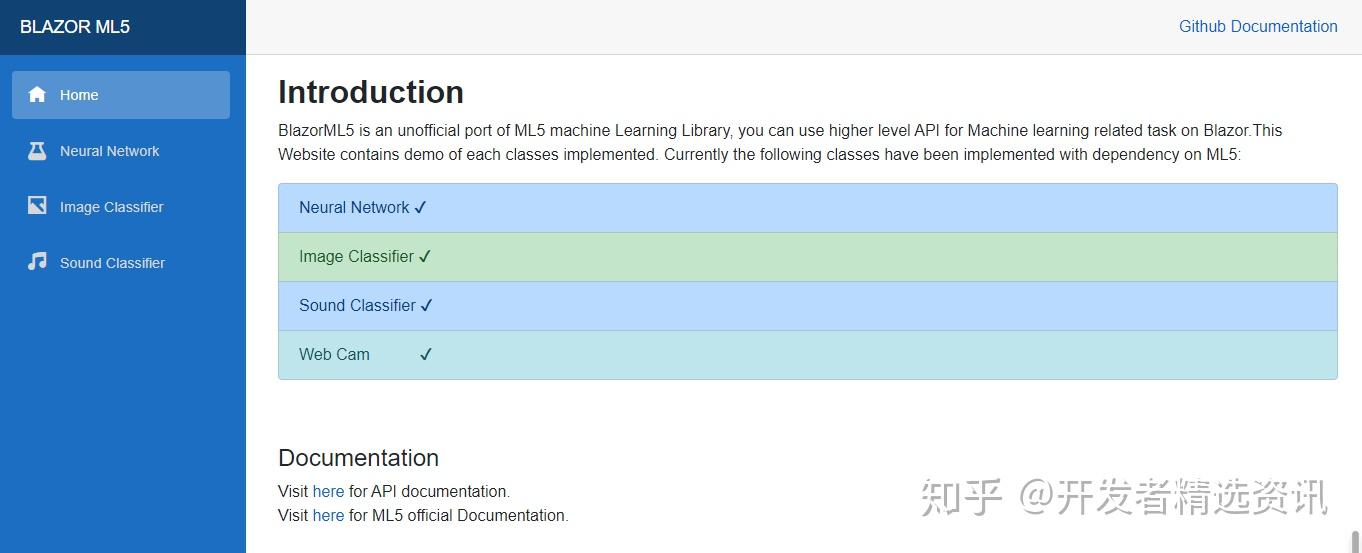Image resolution: width=1362 pixels, height=553 pixels.
Task: Click the checkmark in Web Cam row
Action: 426,355
